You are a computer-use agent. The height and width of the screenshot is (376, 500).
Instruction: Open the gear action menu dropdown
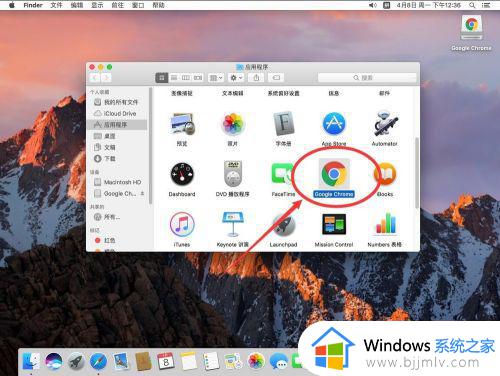[236, 78]
